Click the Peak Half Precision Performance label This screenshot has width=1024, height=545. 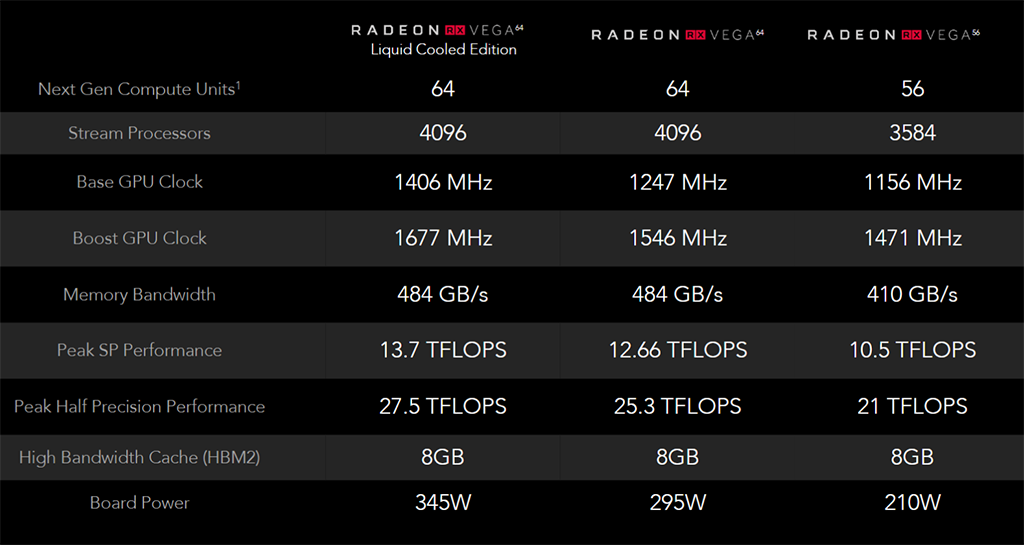pos(139,407)
